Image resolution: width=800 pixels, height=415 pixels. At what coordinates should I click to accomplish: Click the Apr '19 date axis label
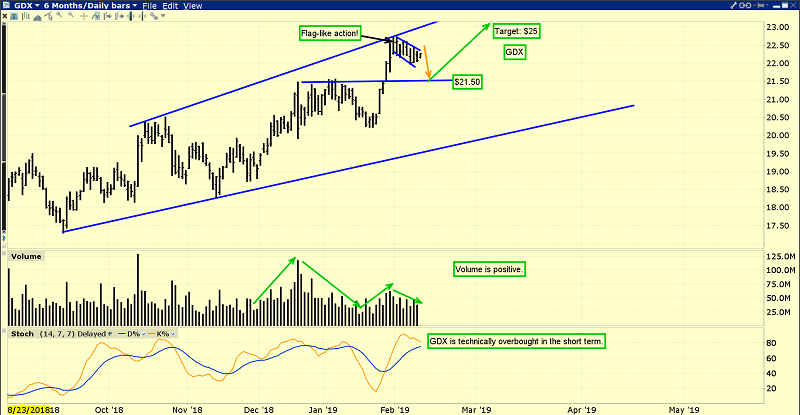pyautogui.click(x=582, y=410)
